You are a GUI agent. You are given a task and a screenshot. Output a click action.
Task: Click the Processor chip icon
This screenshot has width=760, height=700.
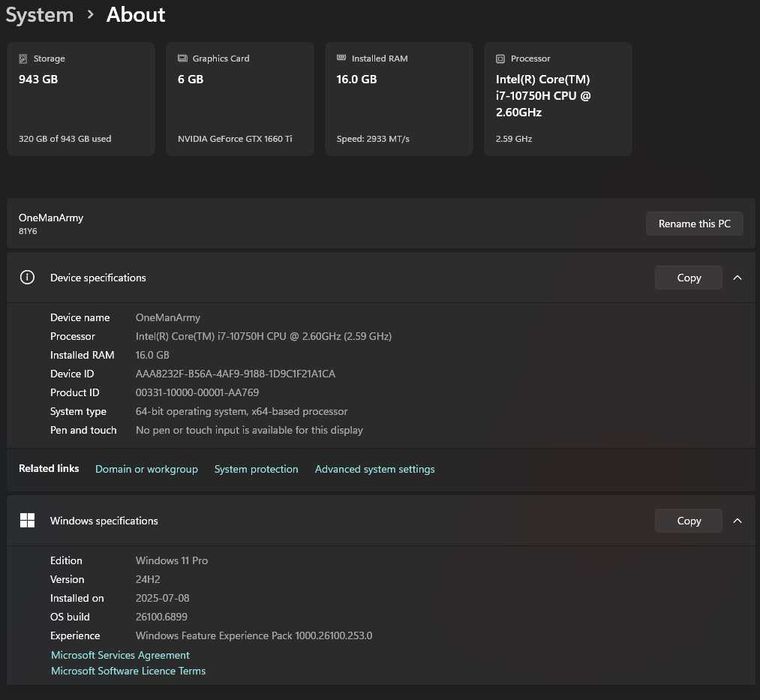click(500, 59)
